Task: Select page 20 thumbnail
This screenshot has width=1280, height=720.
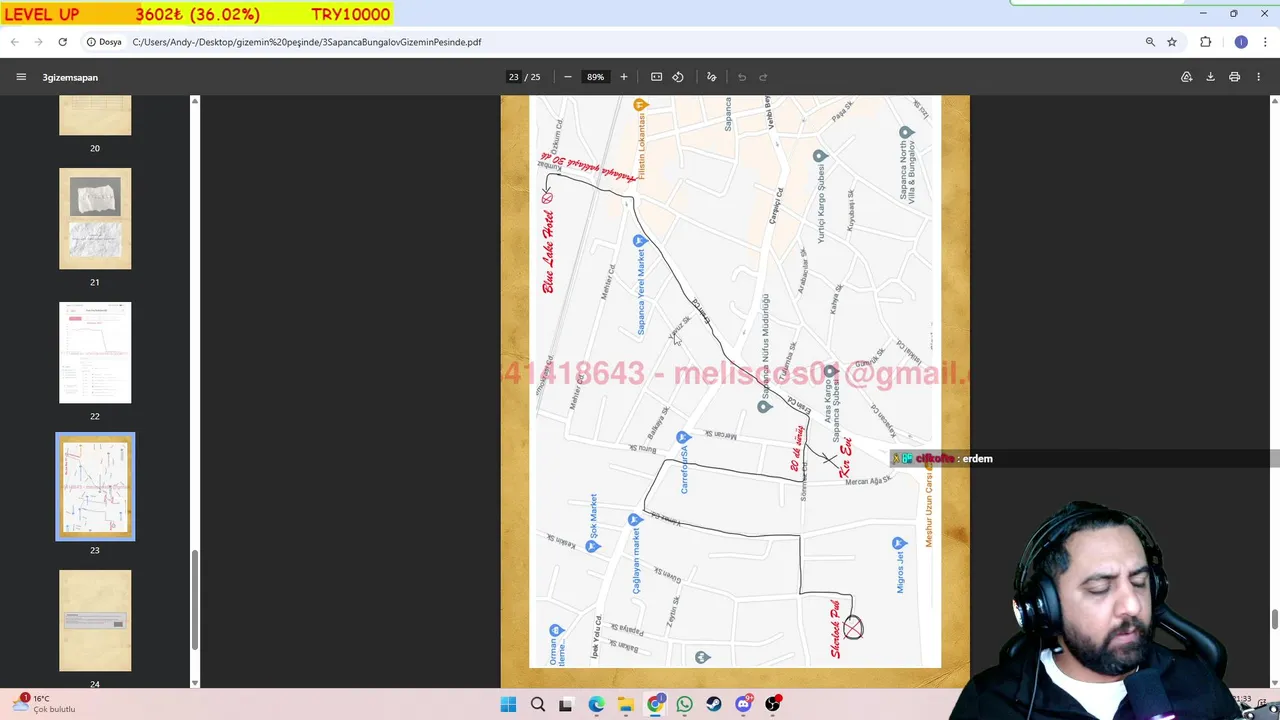Action: point(95,115)
